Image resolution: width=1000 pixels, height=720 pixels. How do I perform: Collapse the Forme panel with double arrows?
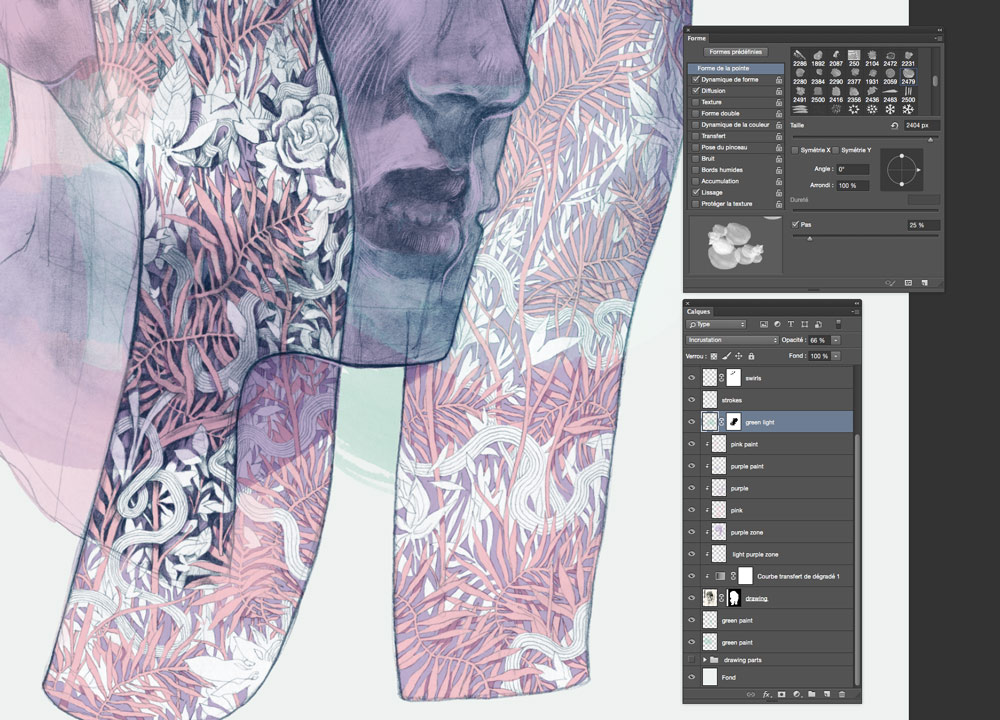[x=939, y=30]
